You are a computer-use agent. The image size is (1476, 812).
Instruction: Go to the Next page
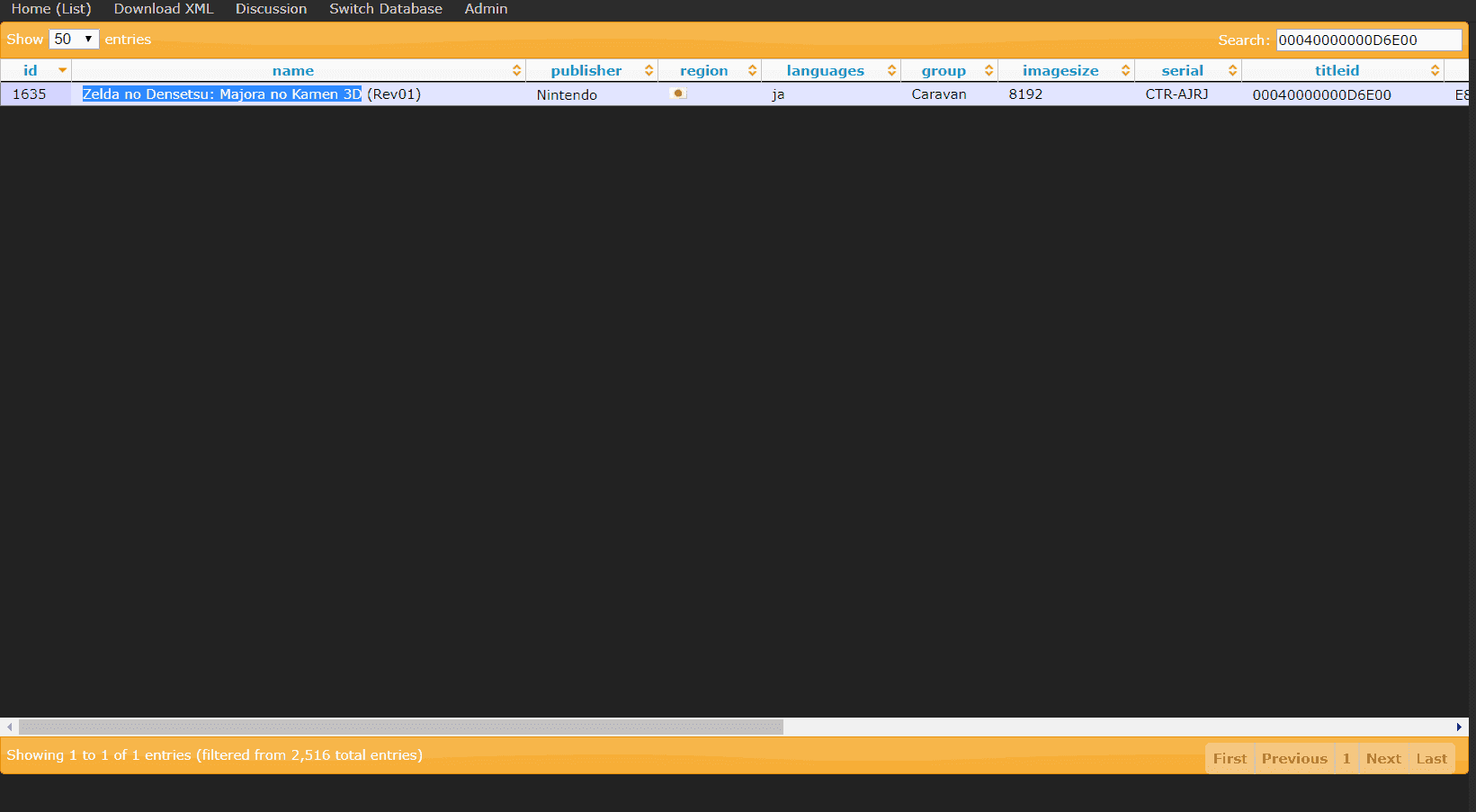point(1383,758)
